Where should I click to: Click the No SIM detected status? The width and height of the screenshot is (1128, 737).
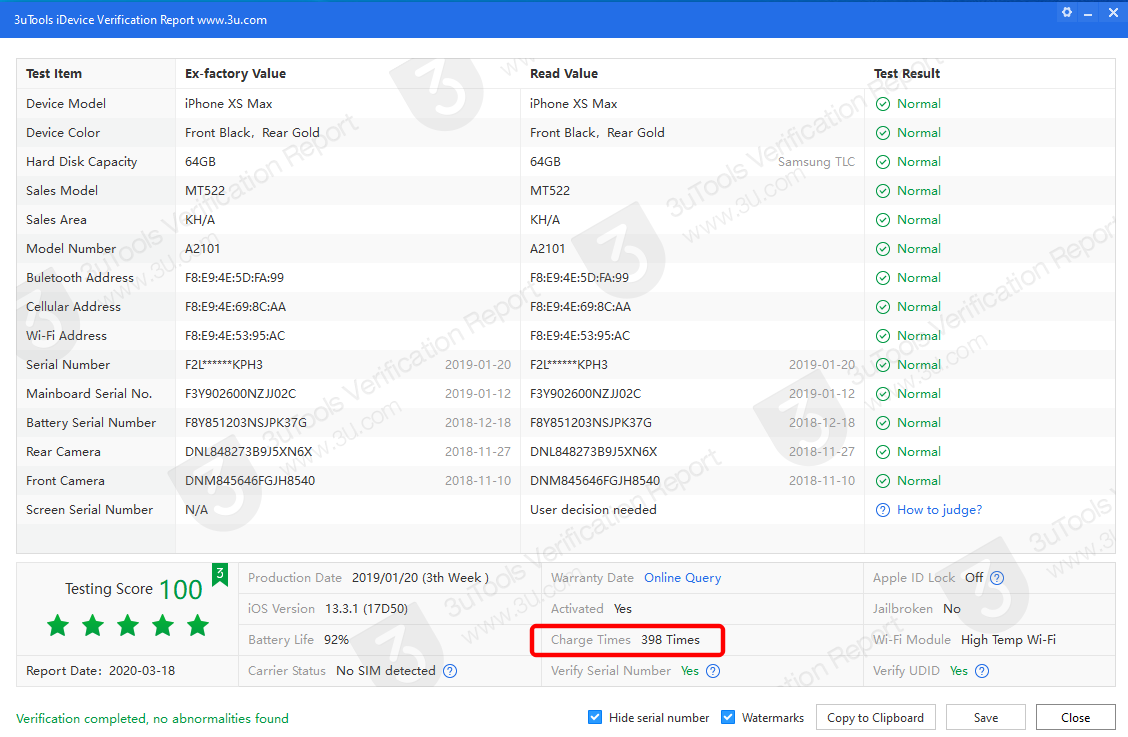tap(386, 671)
